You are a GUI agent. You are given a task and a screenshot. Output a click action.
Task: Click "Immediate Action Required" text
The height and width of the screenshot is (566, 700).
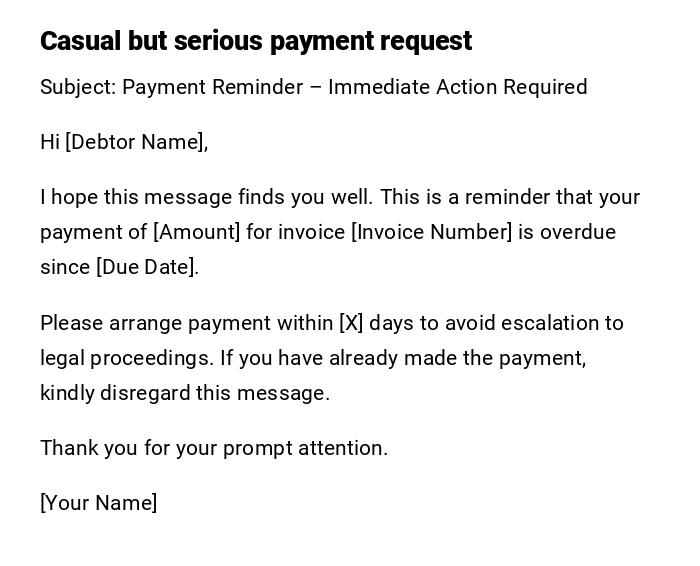[457, 87]
